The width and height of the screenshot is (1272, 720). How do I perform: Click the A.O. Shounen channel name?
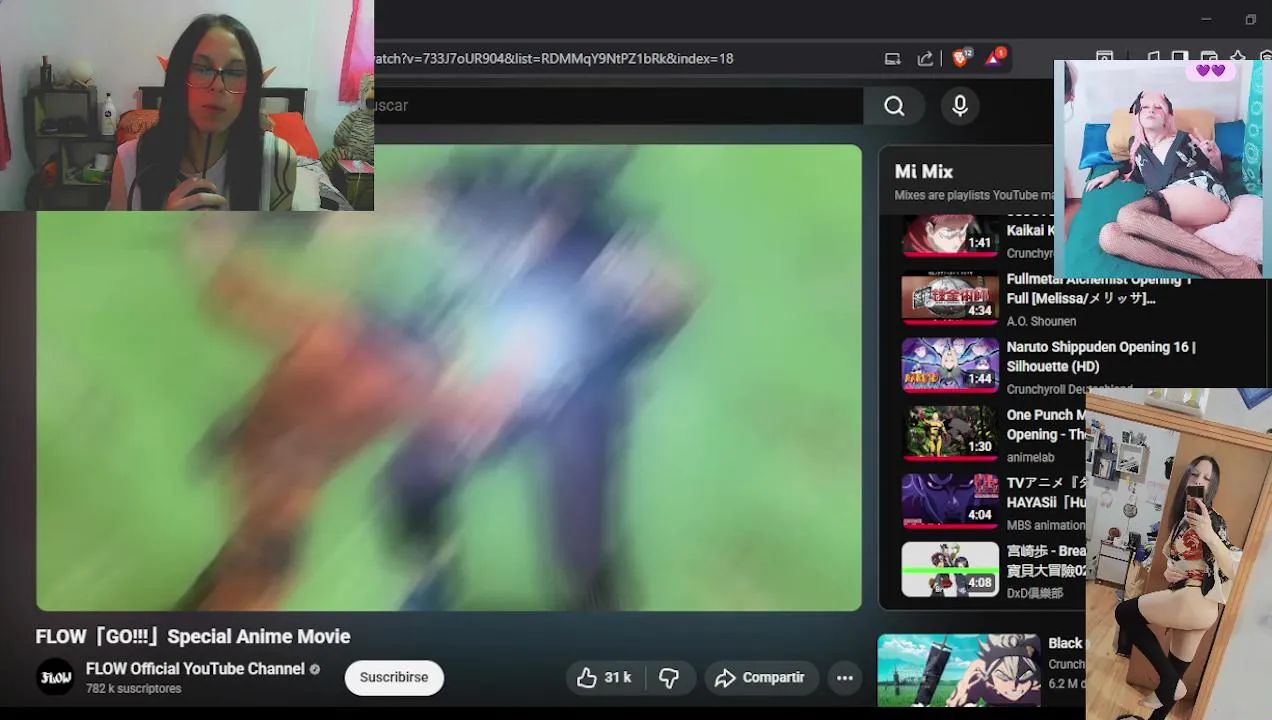(1041, 321)
